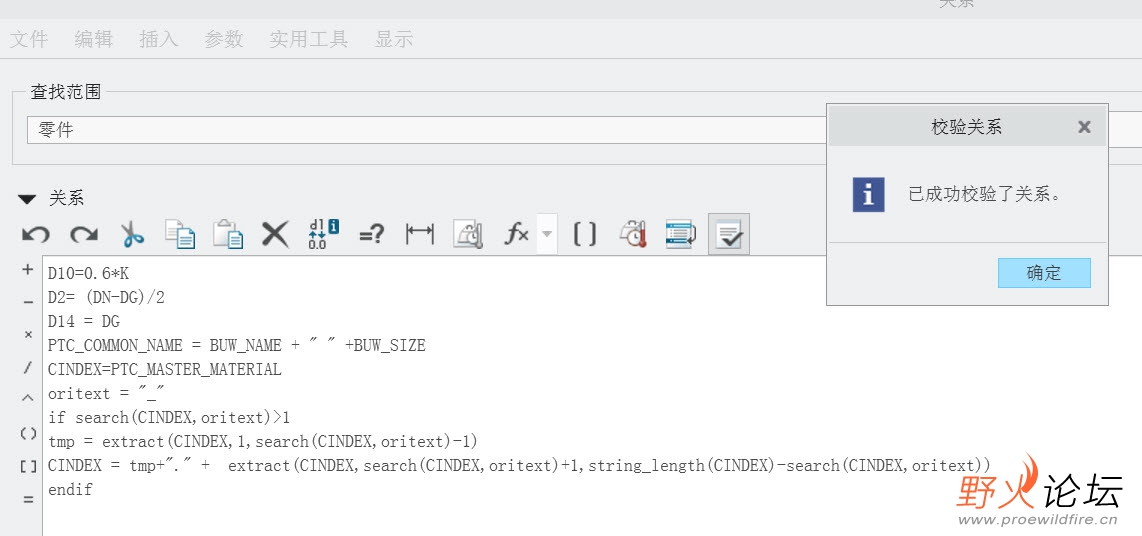This screenshot has width=1142, height=536.
Task: Insert multiply operator from side bar
Action: click(28, 335)
